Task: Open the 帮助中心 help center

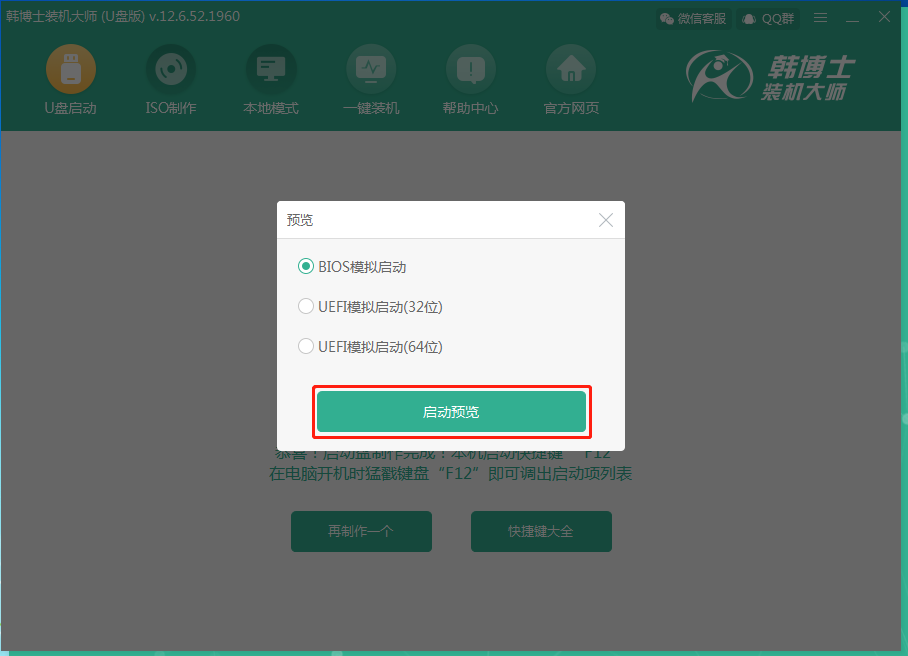Action: tap(470, 80)
